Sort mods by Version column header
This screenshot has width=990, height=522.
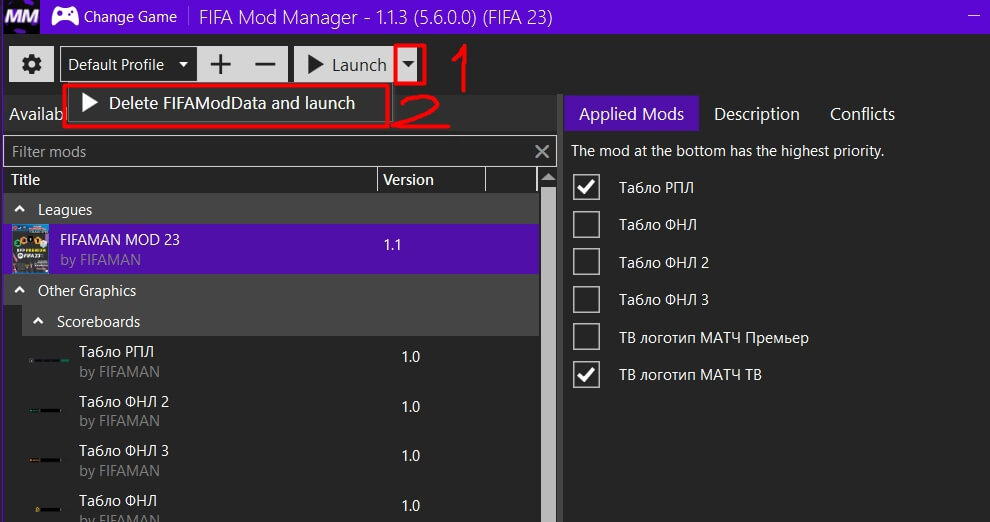pos(431,180)
